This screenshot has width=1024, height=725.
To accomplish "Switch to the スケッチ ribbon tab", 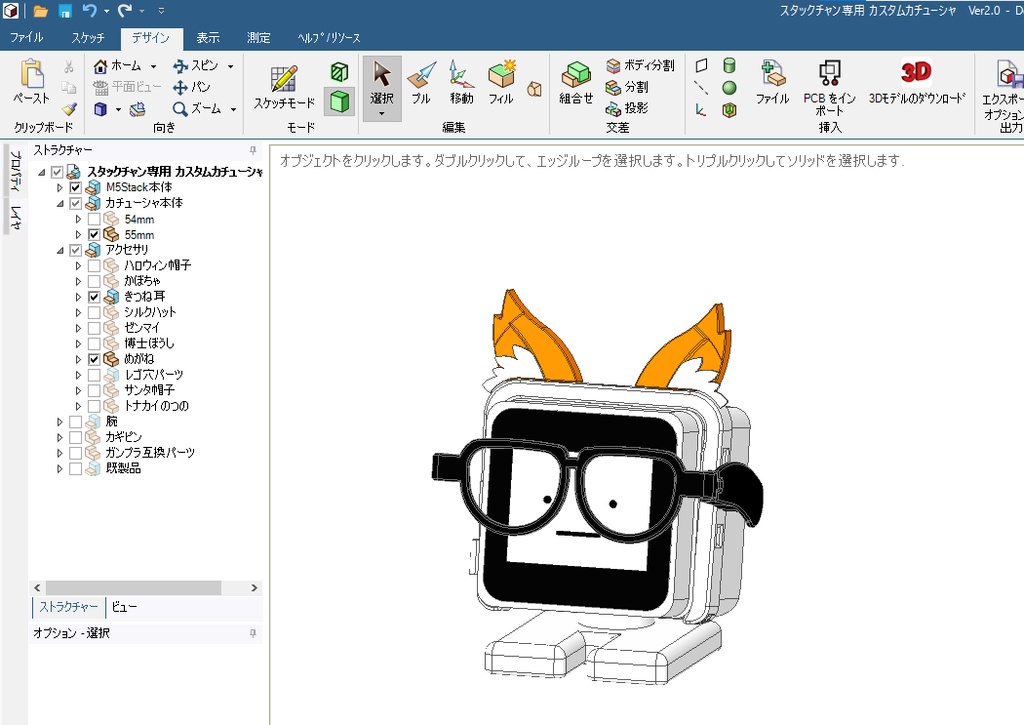I will pyautogui.click(x=88, y=38).
